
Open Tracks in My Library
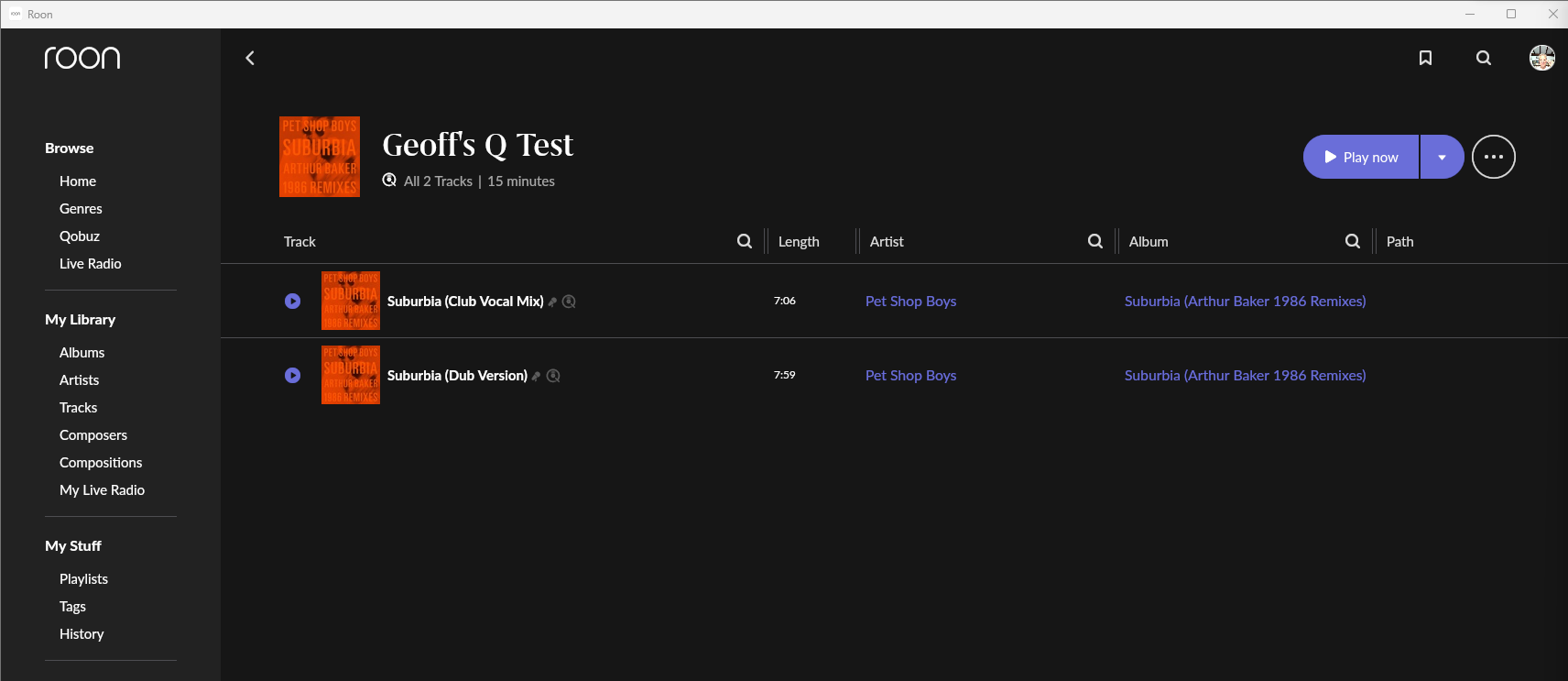(x=79, y=408)
